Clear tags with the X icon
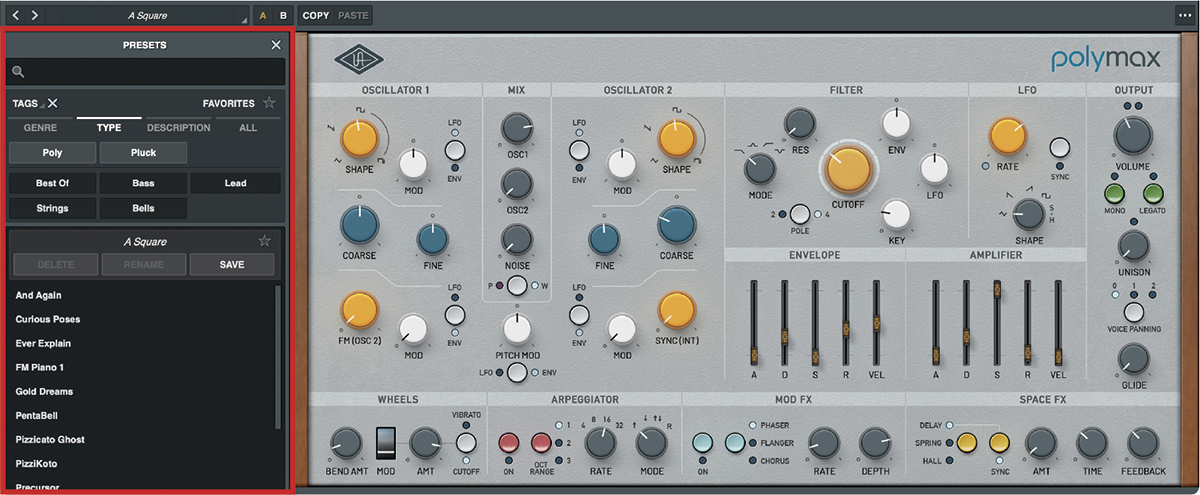 [53, 103]
